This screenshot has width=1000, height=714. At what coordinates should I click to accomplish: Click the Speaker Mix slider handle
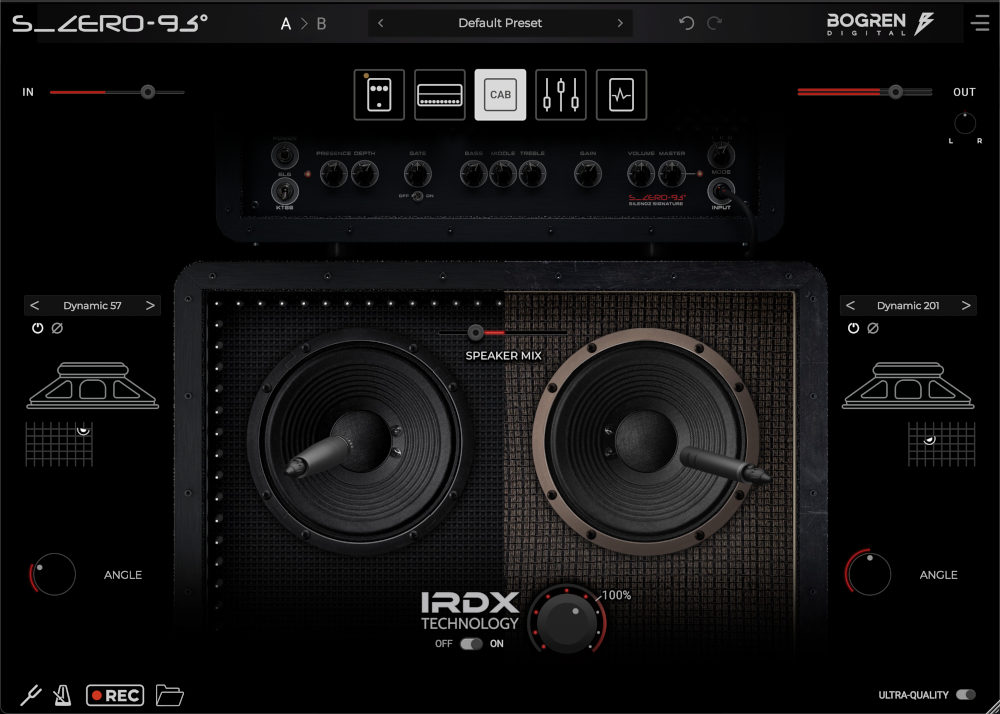point(475,332)
